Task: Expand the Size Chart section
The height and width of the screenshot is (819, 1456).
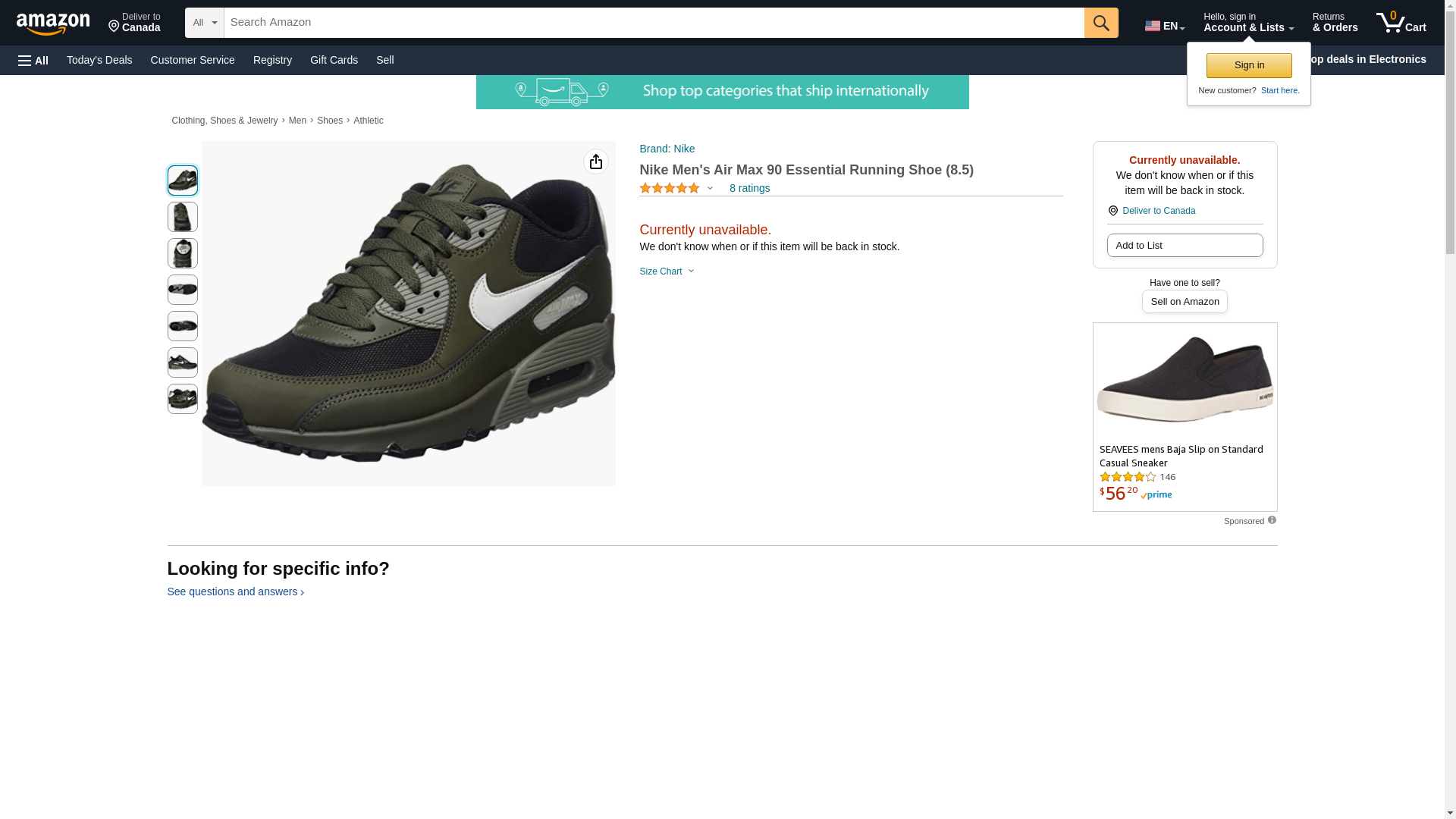Action: pyautogui.click(x=667, y=271)
